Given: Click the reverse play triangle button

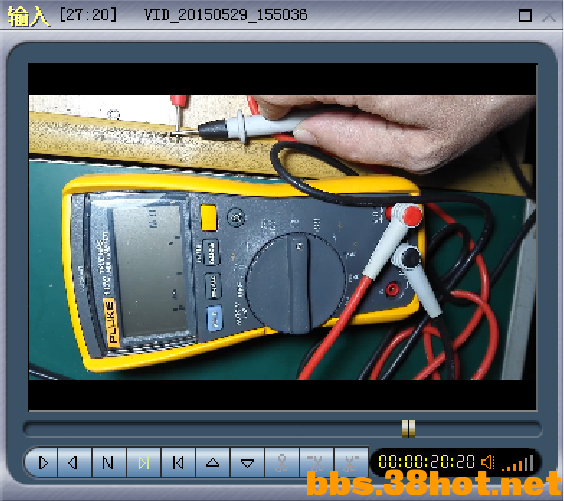Looking at the screenshot, I should 74,463.
